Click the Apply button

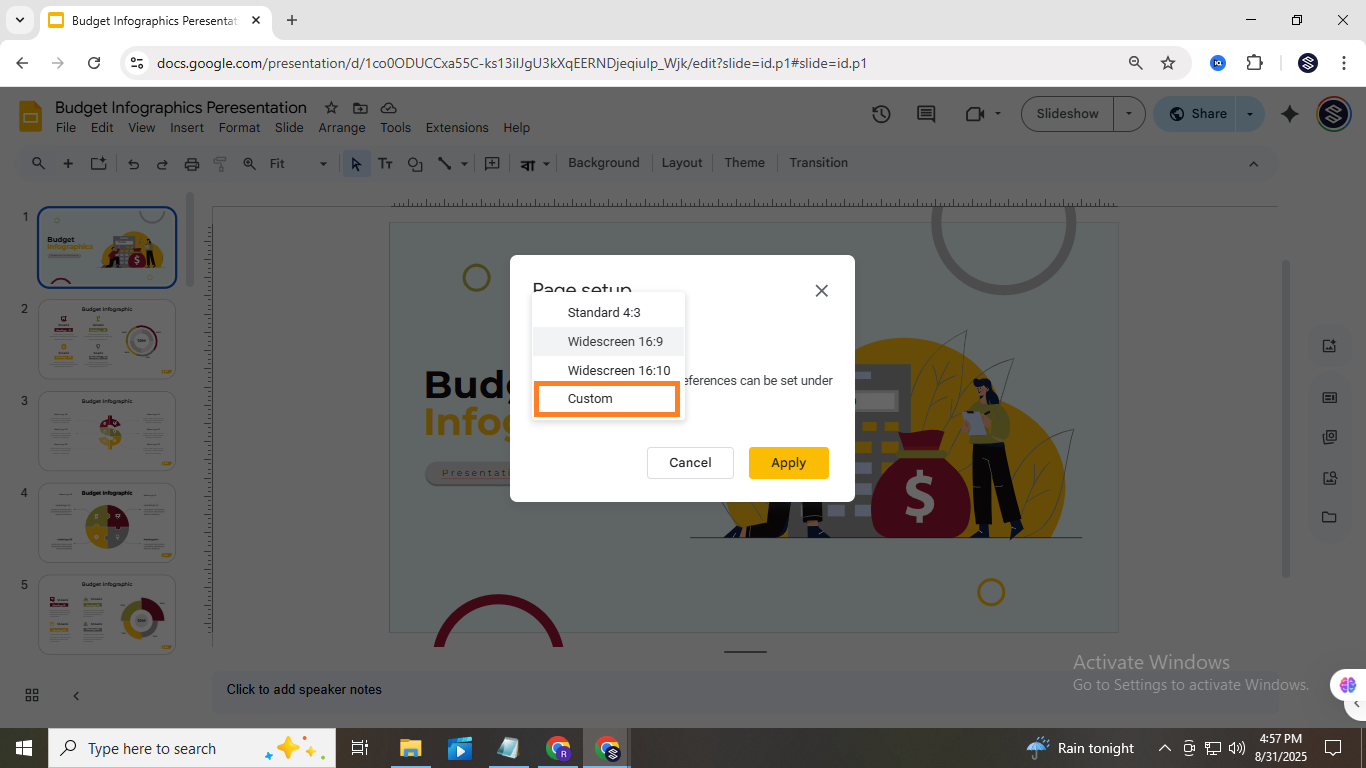(788, 463)
